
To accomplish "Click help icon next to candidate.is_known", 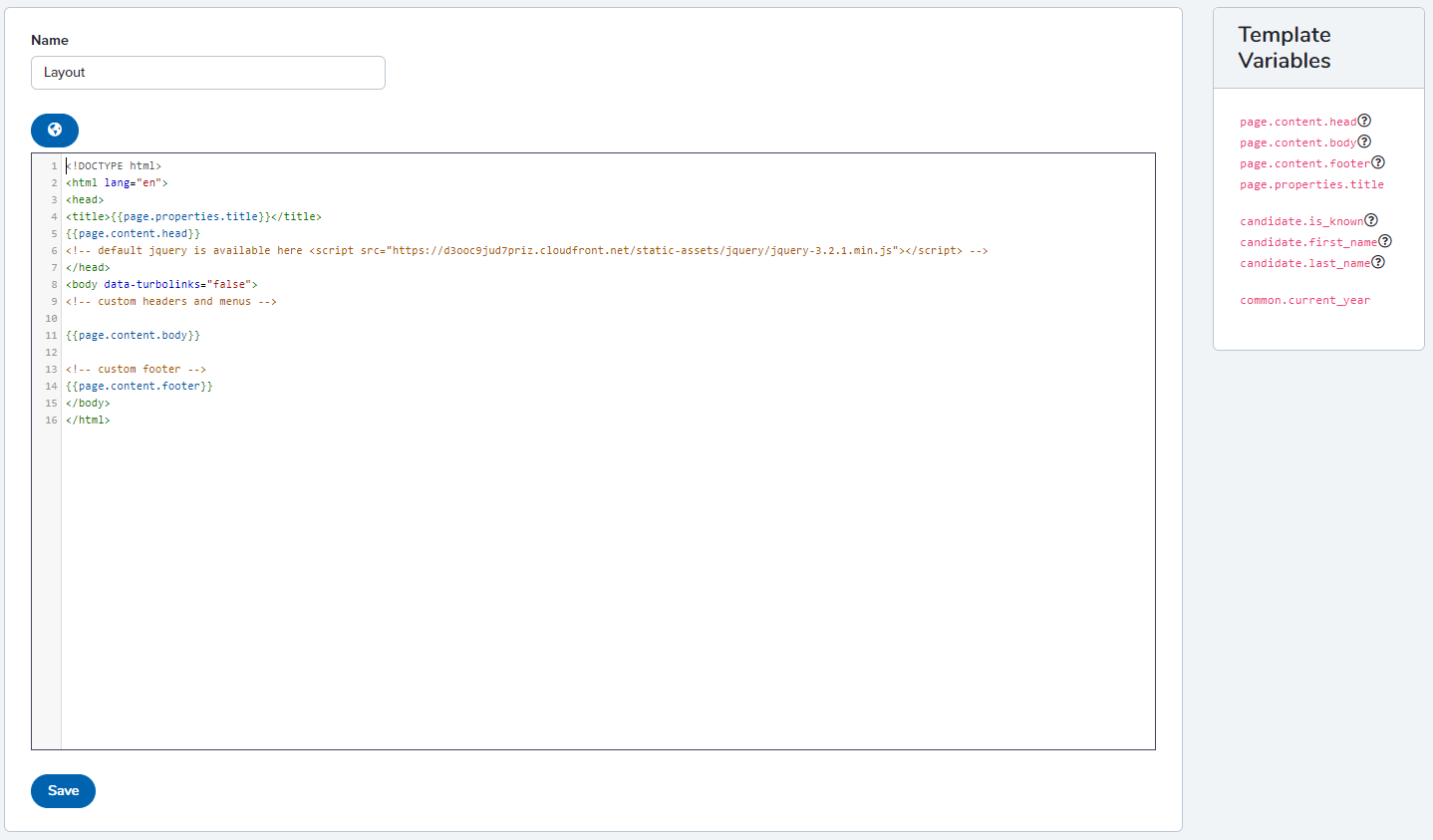I will [x=1371, y=220].
